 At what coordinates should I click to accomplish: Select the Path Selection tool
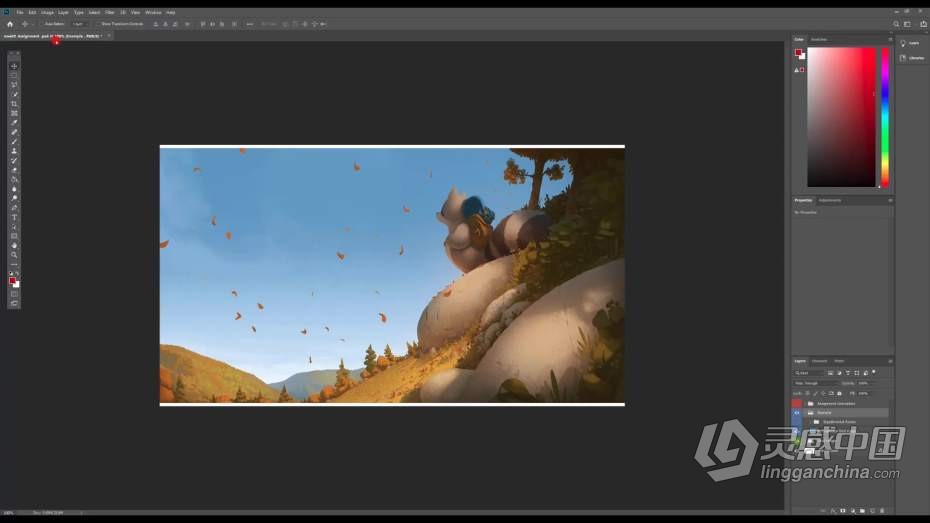14,227
